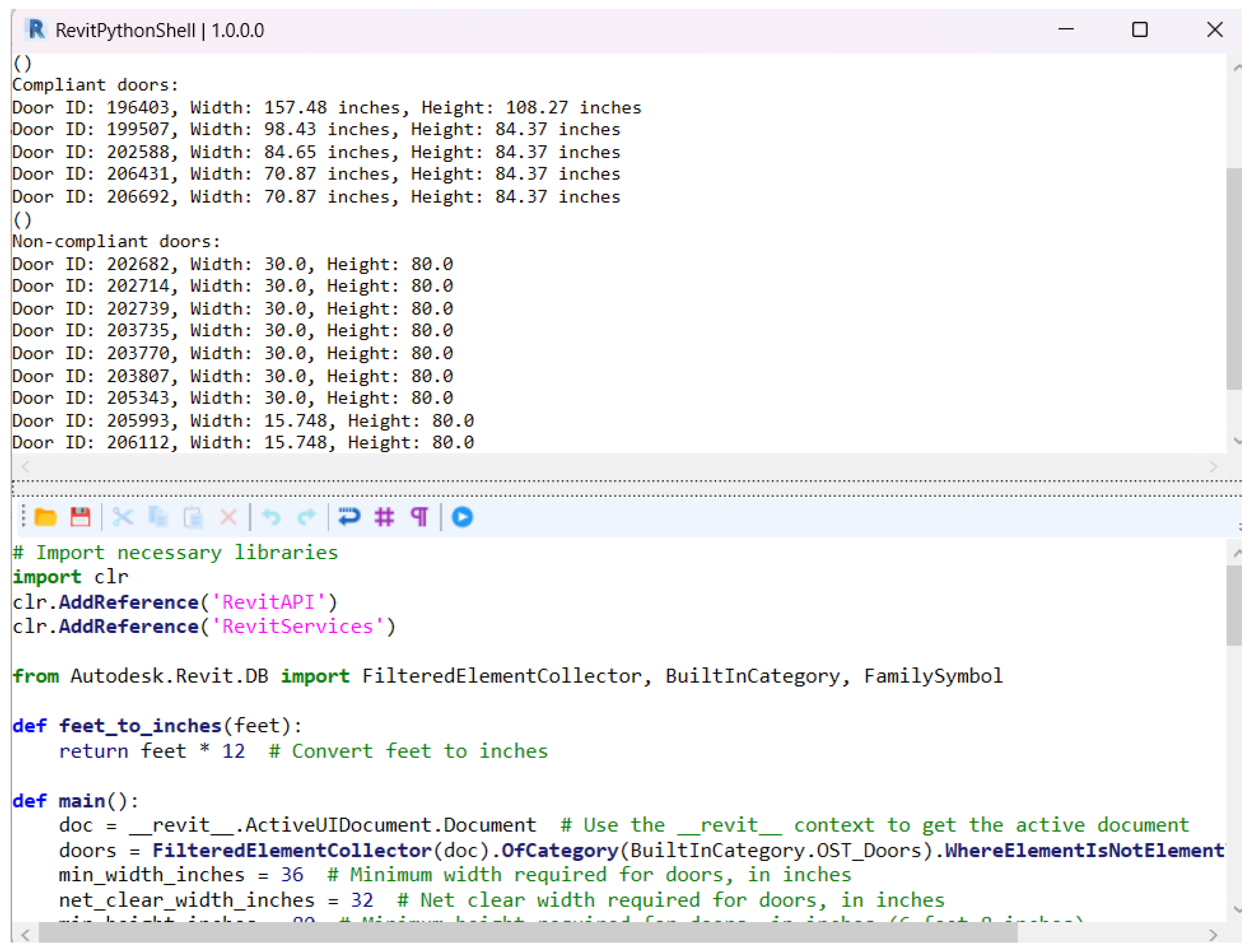Viewport: 1249px width, 952px height.
Task: Click code editor vertical scroll-up arrow
Action: (x=1238, y=553)
